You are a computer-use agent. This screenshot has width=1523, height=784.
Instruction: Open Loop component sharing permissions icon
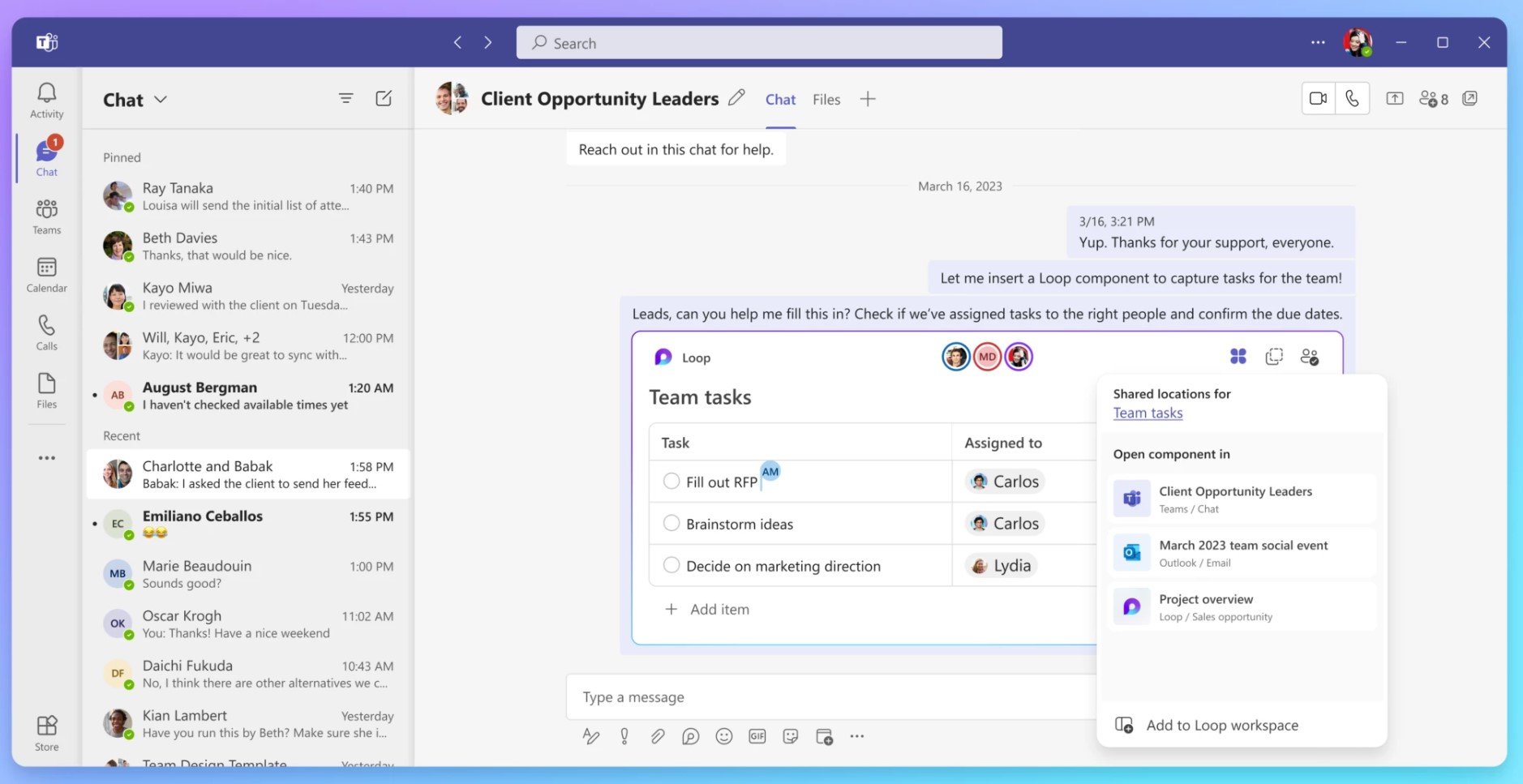pyautogui.click(x=1310, y=357)
